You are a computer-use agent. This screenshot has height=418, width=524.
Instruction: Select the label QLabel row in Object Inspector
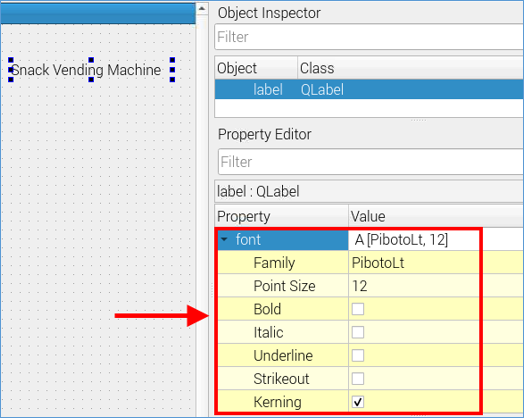tap(369, 89)
